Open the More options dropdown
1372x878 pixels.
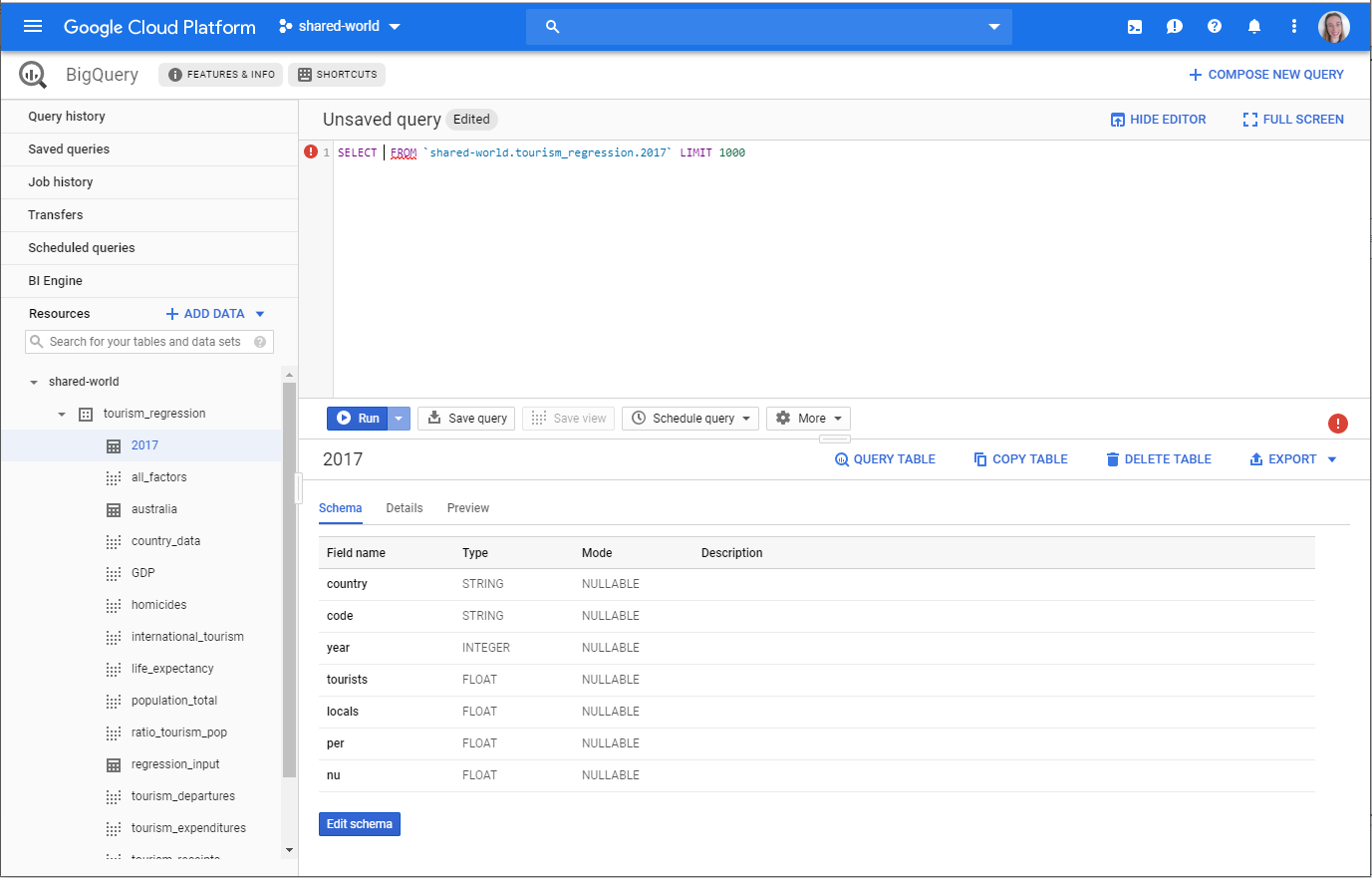(808, 419)
